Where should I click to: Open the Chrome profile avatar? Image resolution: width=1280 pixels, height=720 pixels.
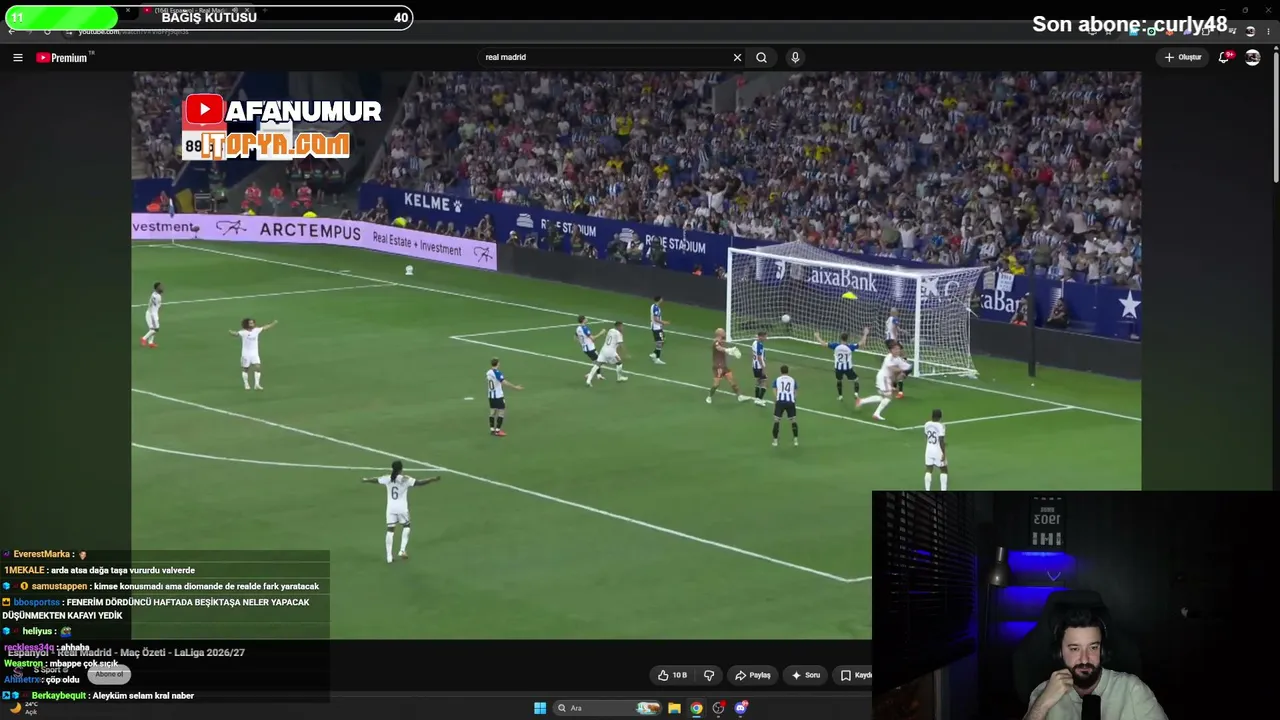(1249, 31)
